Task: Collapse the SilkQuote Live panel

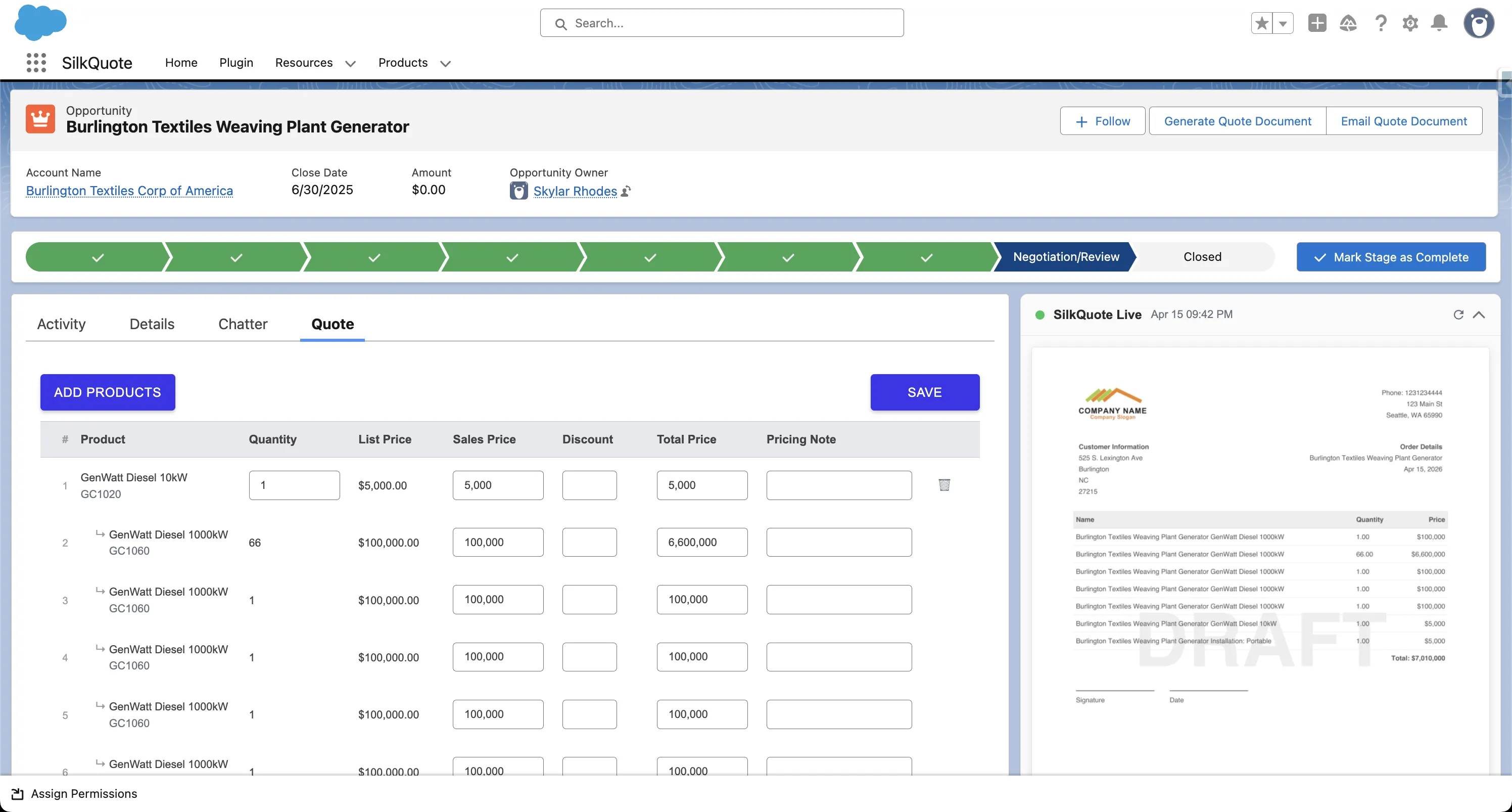Action: coord(1480,314)
